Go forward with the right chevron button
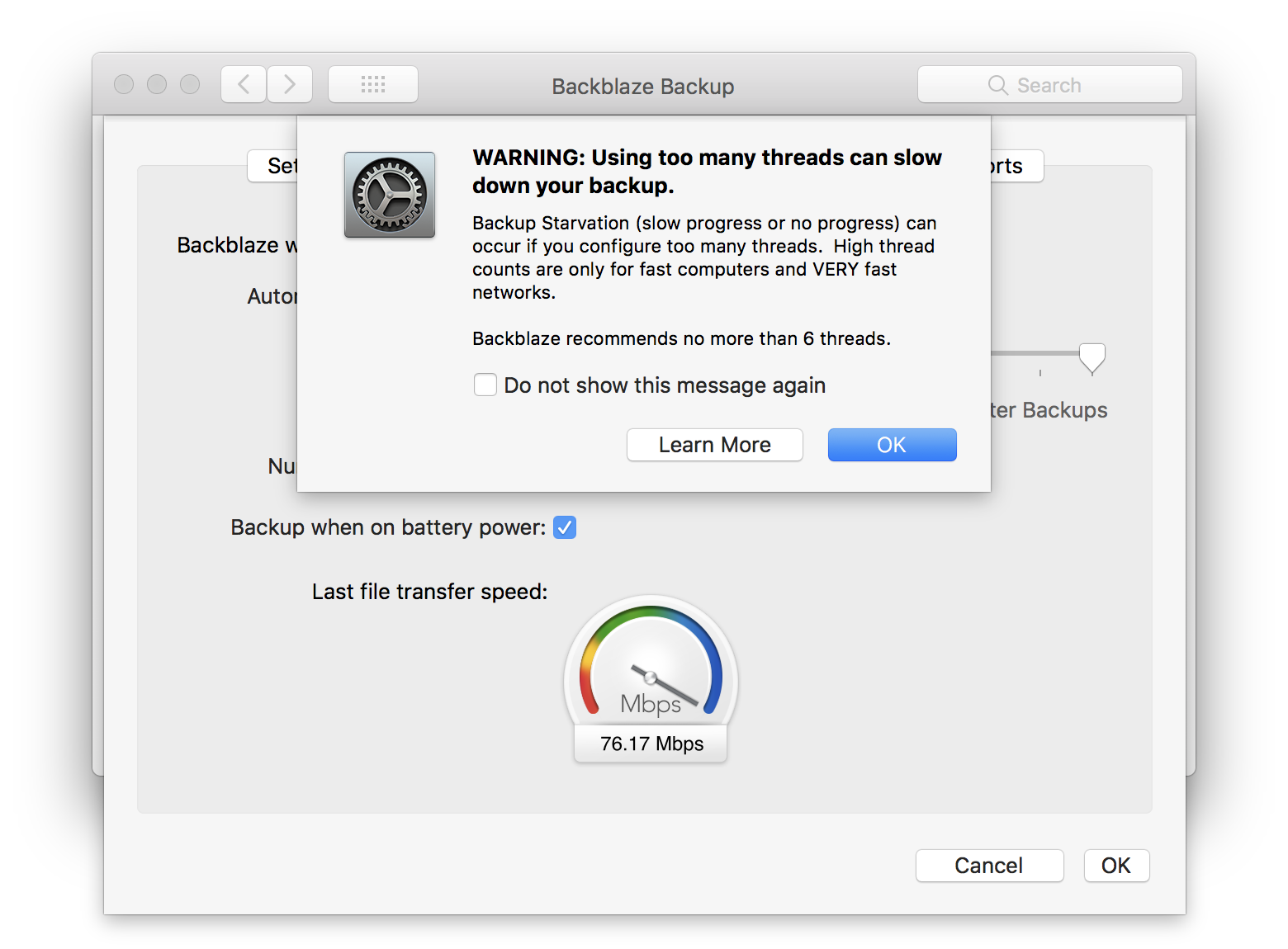This screenshot has width=1288, height=949. coord(290,84)
